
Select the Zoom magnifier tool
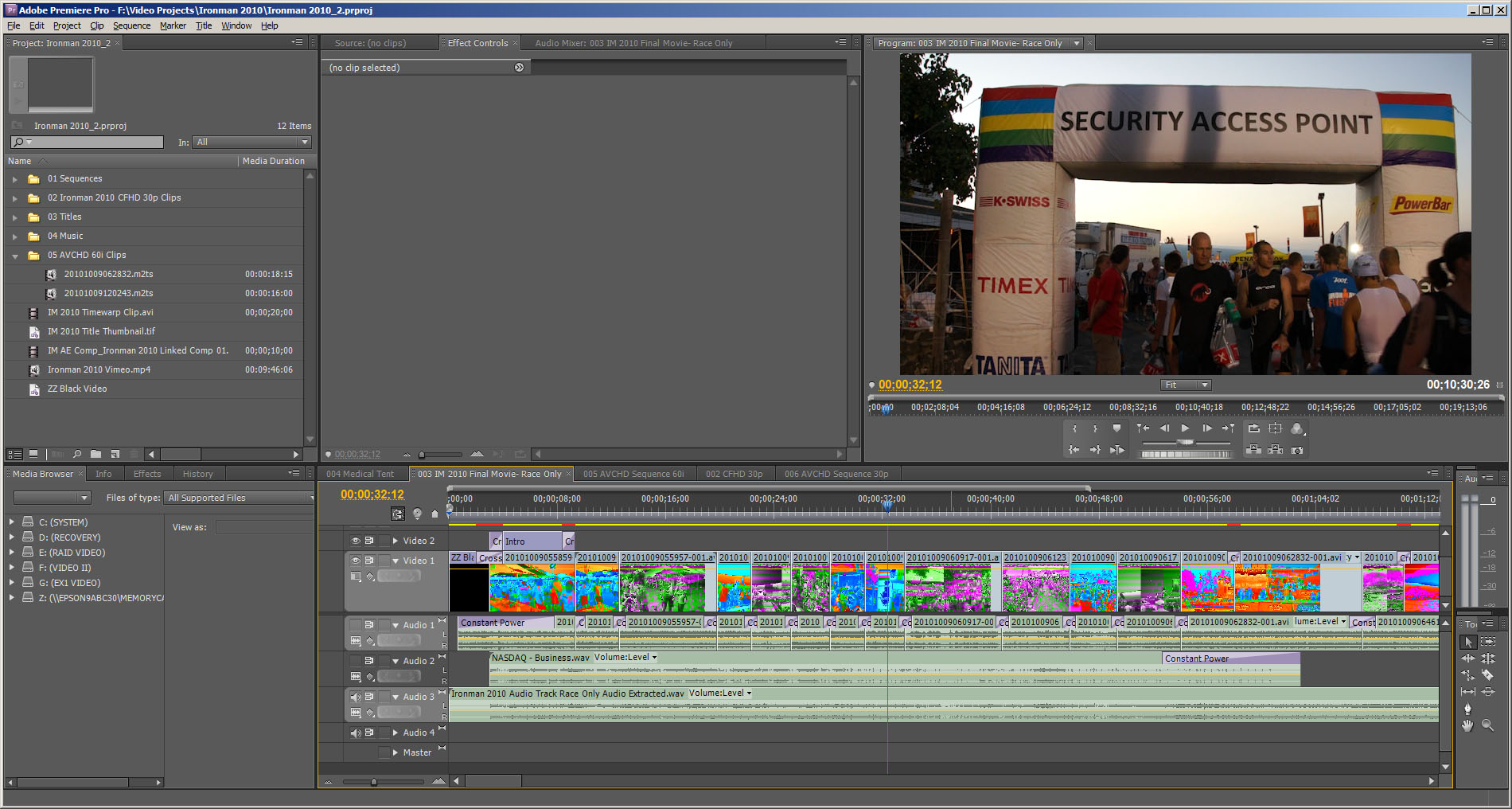pos(1487,725)
